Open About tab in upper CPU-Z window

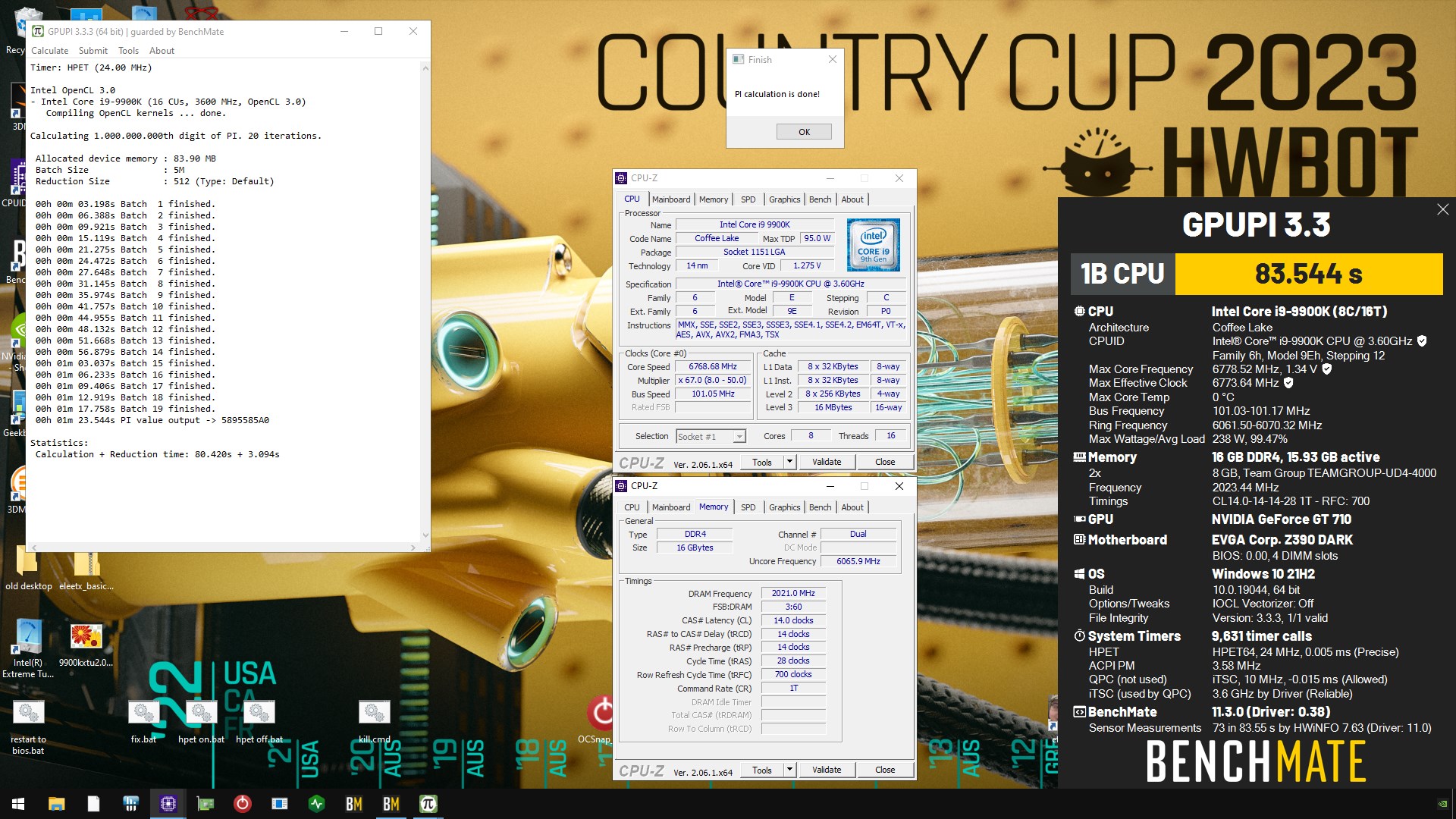point(852,199)
